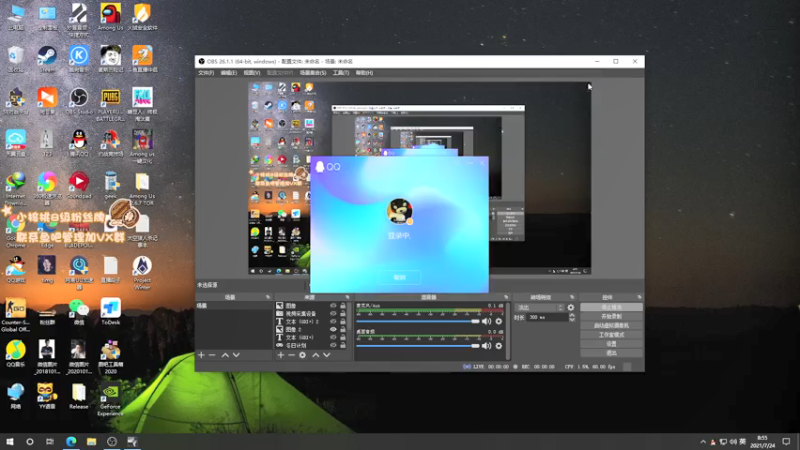The width and height of the screenshot is (800, 450).
Task: Lock the 图像 source
Action: 343,306
